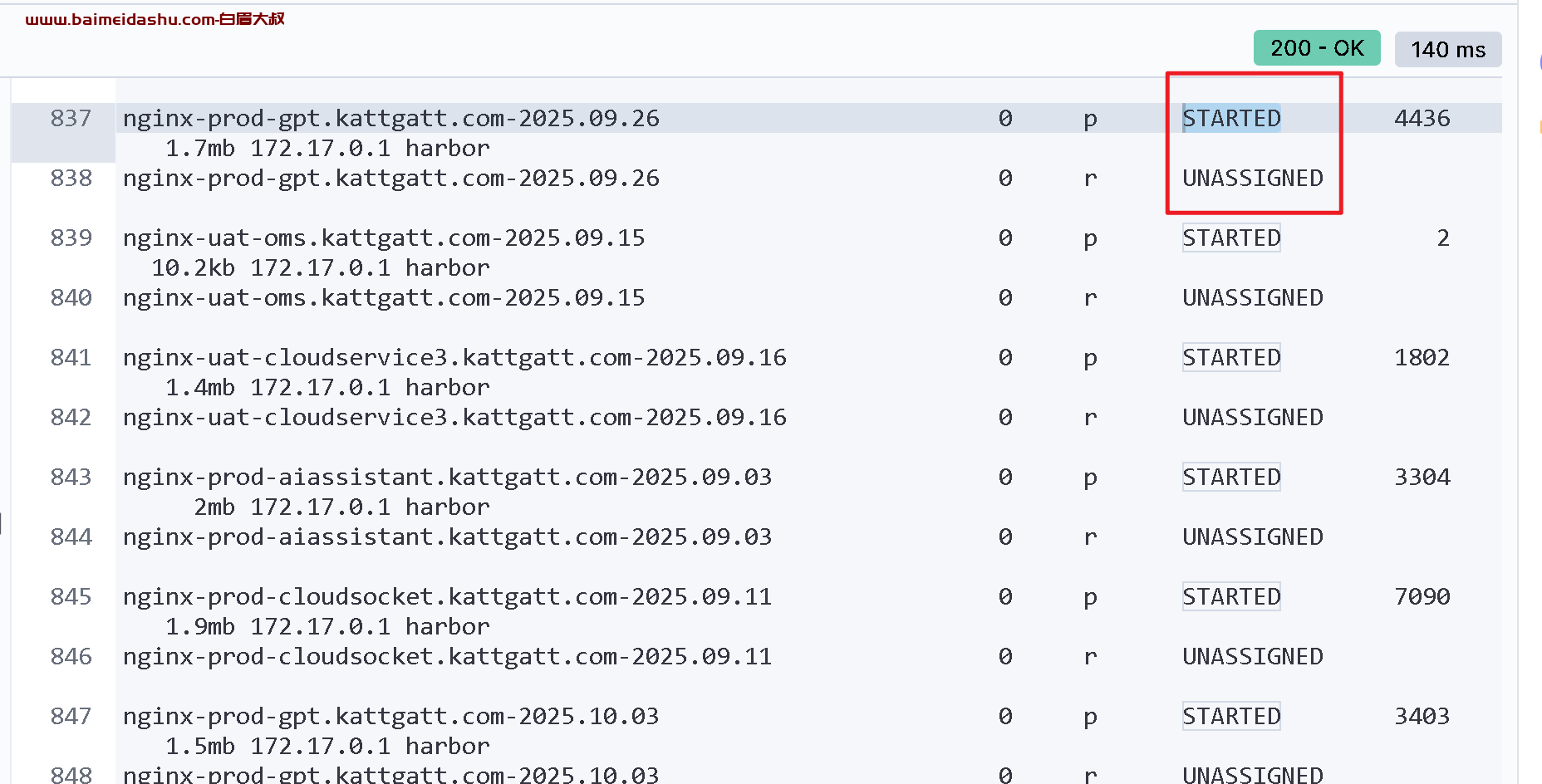Click the doc count 3304
This screenshot has width=1542, height=784.
1422,477
